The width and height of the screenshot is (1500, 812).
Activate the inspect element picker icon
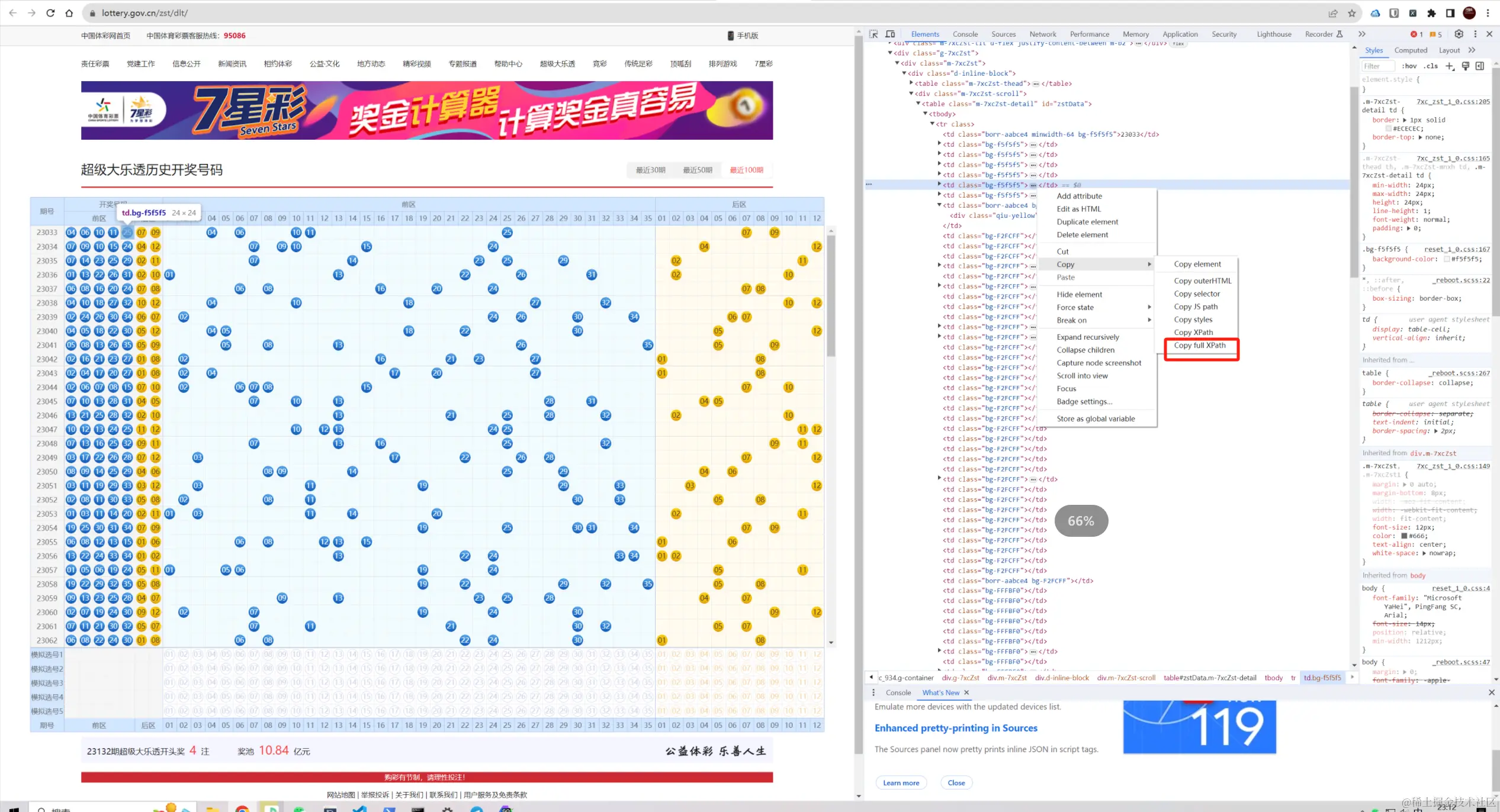(x=873, y=34)
